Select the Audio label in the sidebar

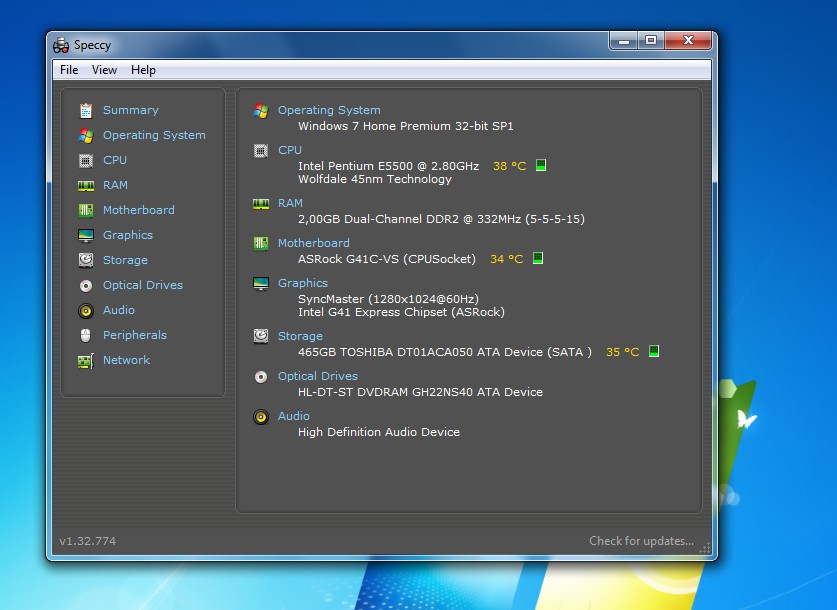[119, 310]
